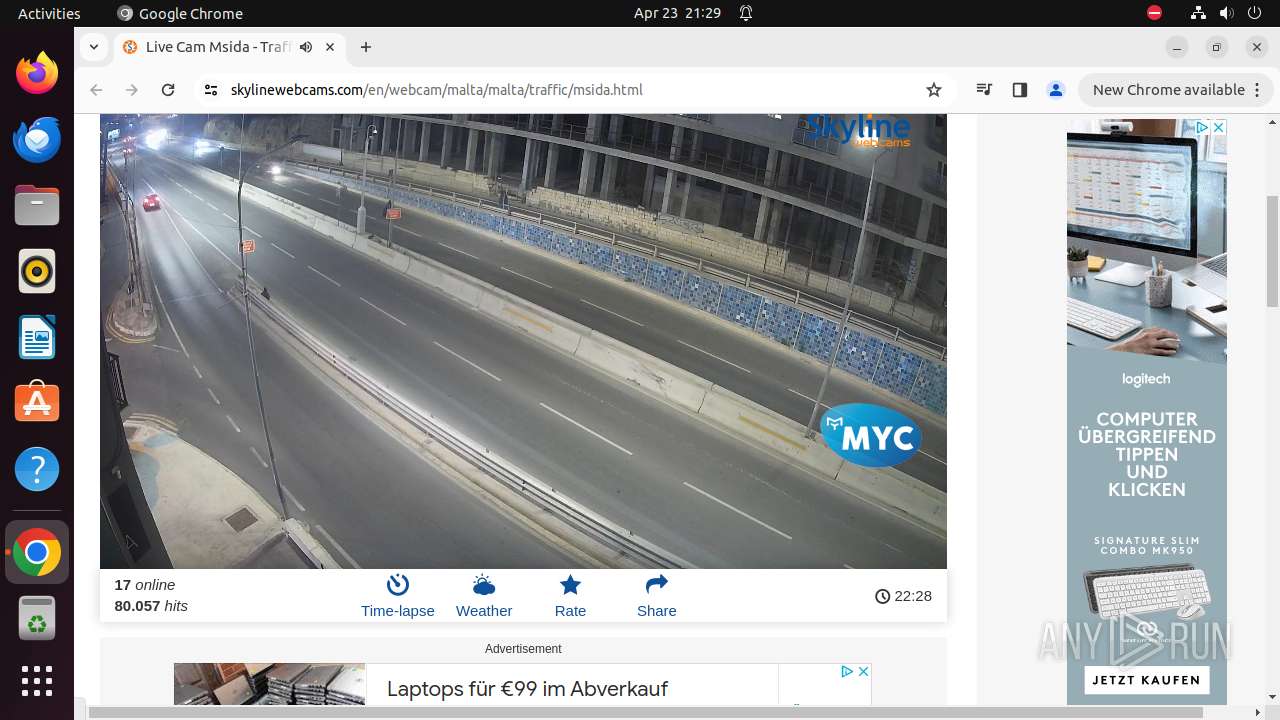1280x720 pixels.
Task: Open system menu via volume icon
Action: coord(1227,13)
